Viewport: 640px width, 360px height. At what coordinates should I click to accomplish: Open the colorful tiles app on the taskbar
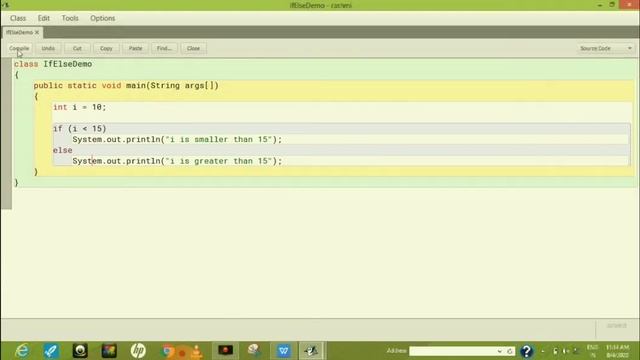pyautogui.click(x=109, y=351)
